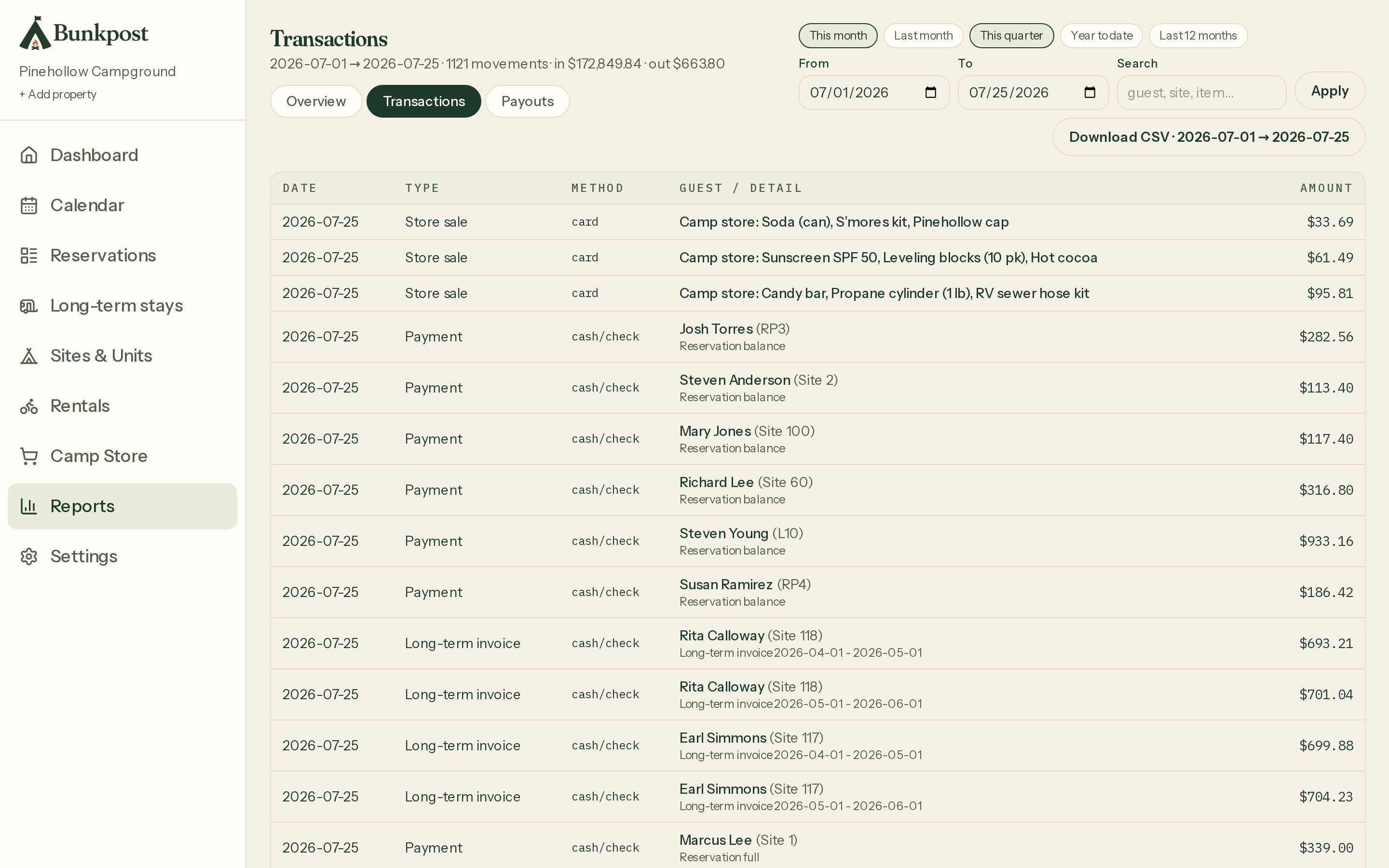The image size is (1389, 868).
Task: Open Earl Simmons on the $699.88 invoice
Action: point(722,738)
